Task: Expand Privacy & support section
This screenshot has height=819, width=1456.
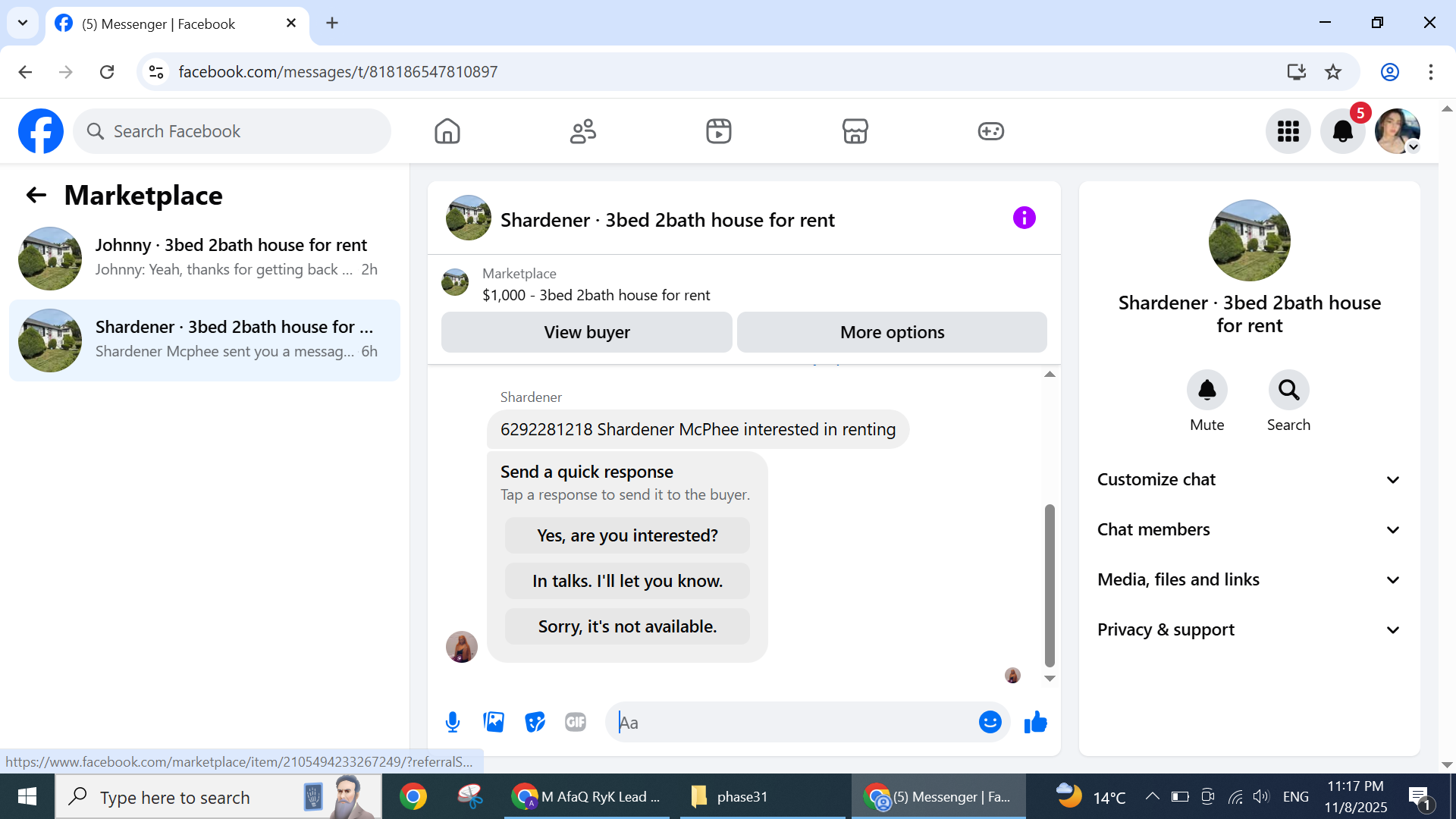Action: coord(1249,629)
